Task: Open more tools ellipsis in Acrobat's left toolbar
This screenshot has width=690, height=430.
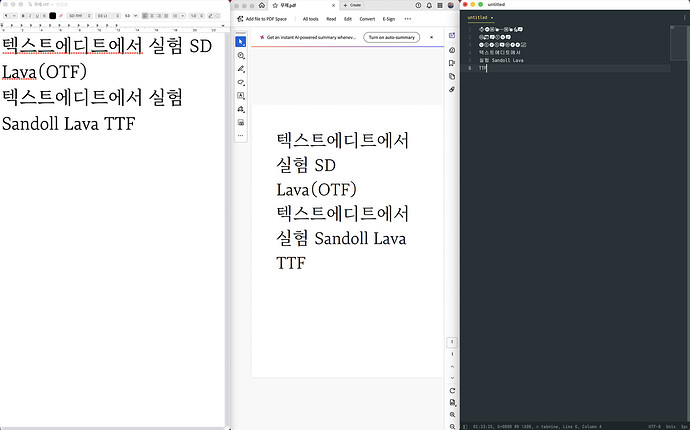Action: point(241,136)
